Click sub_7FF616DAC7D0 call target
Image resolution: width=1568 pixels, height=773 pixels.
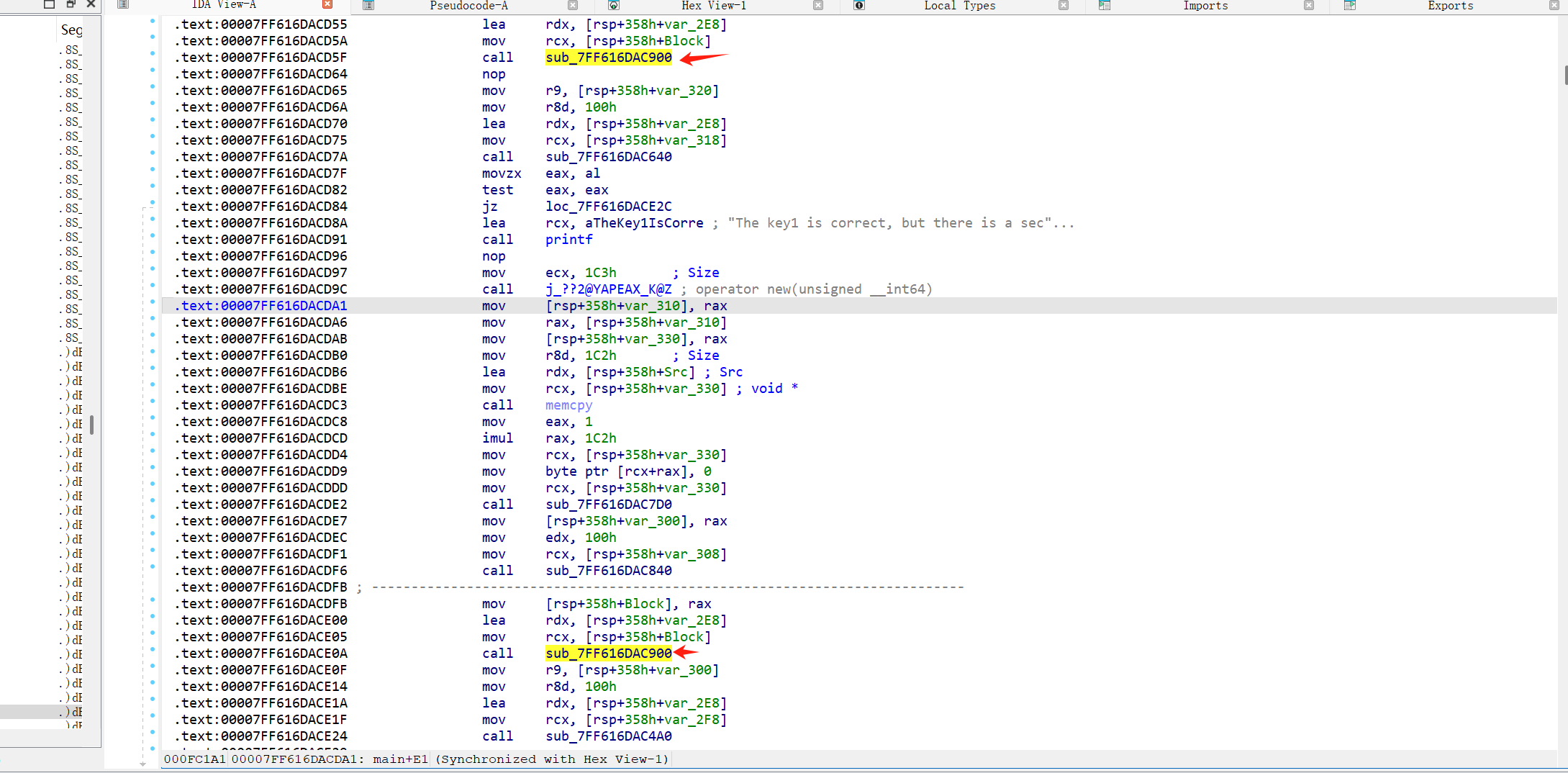pos(609,505)
